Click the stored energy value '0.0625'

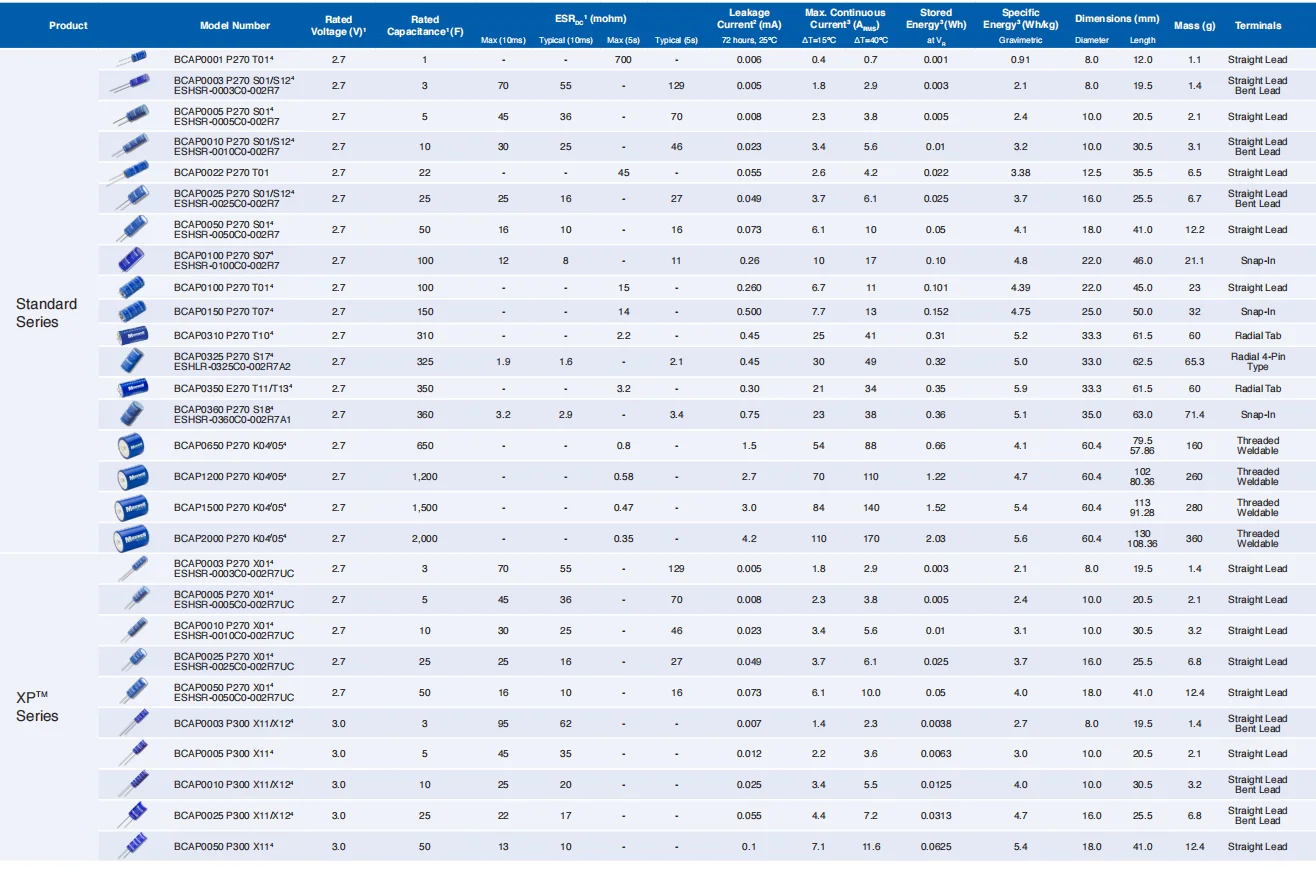point(936,847)
